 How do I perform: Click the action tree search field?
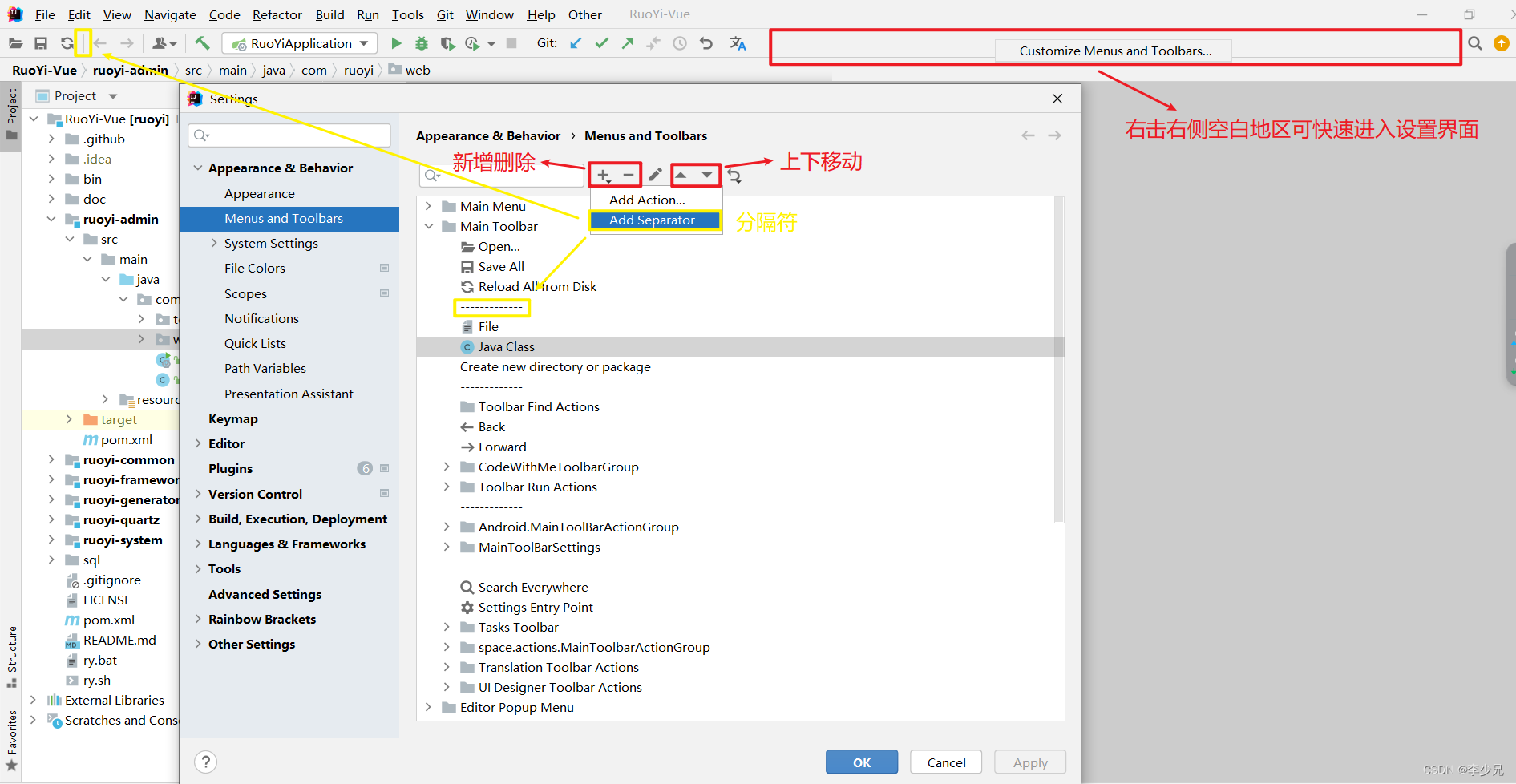[502, 176]
